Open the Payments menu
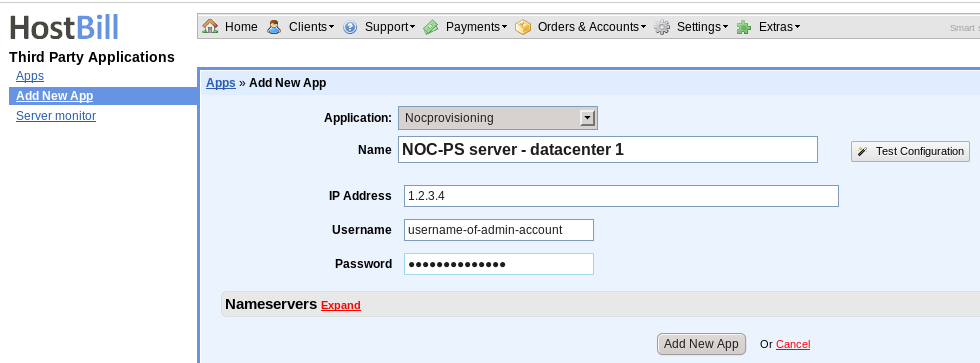 (476, 27)
